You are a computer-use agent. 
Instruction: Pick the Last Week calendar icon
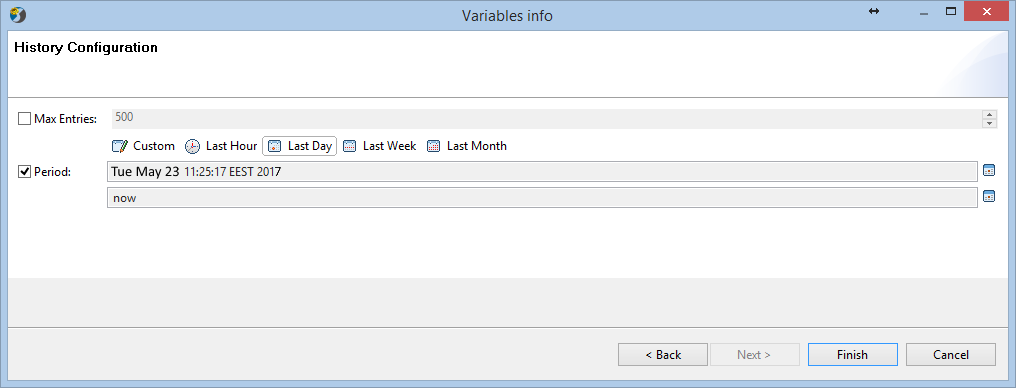pos(349,146)
